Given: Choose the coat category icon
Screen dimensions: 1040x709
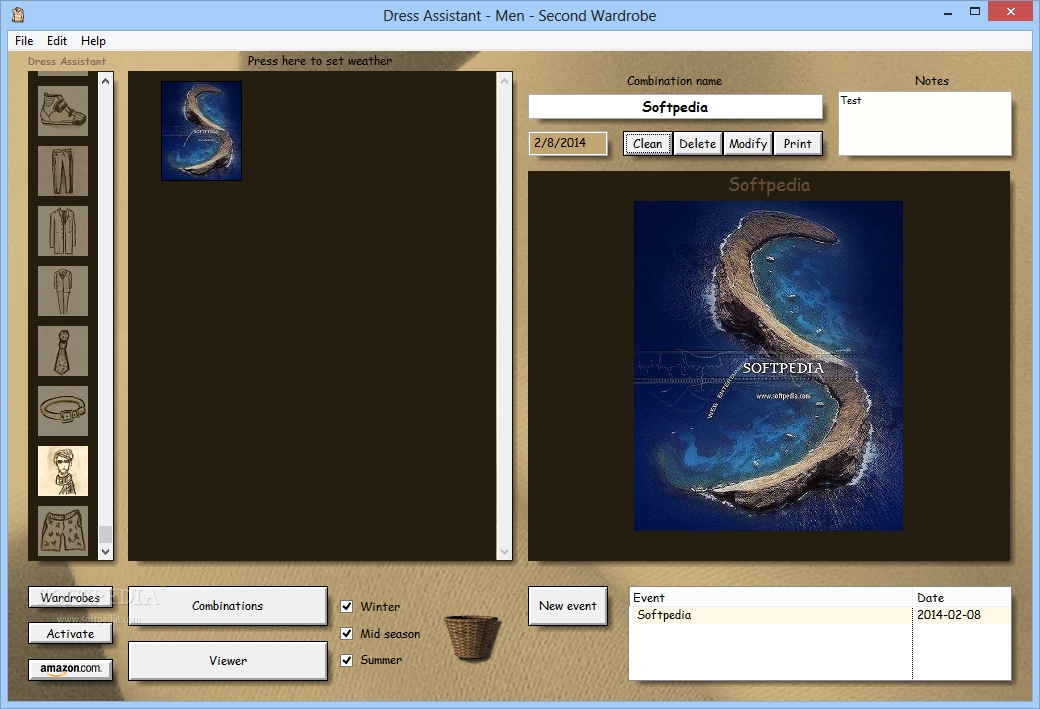Looking at the screenshot, I should click(63, 231).
